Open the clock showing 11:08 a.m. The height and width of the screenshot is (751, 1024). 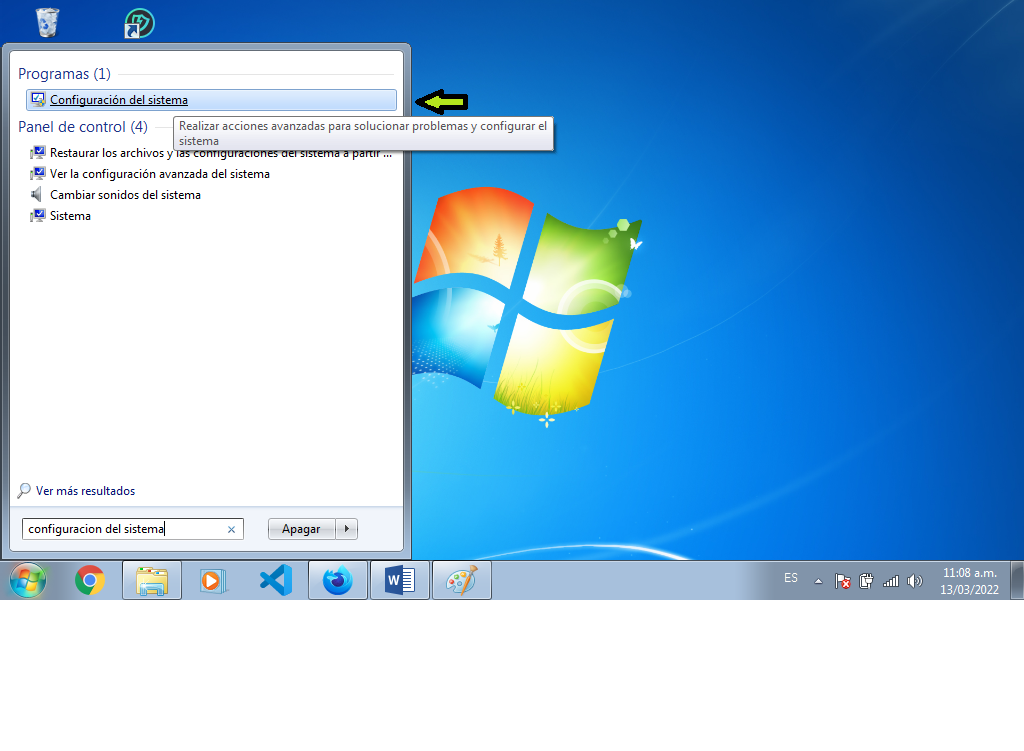(970, 581)
